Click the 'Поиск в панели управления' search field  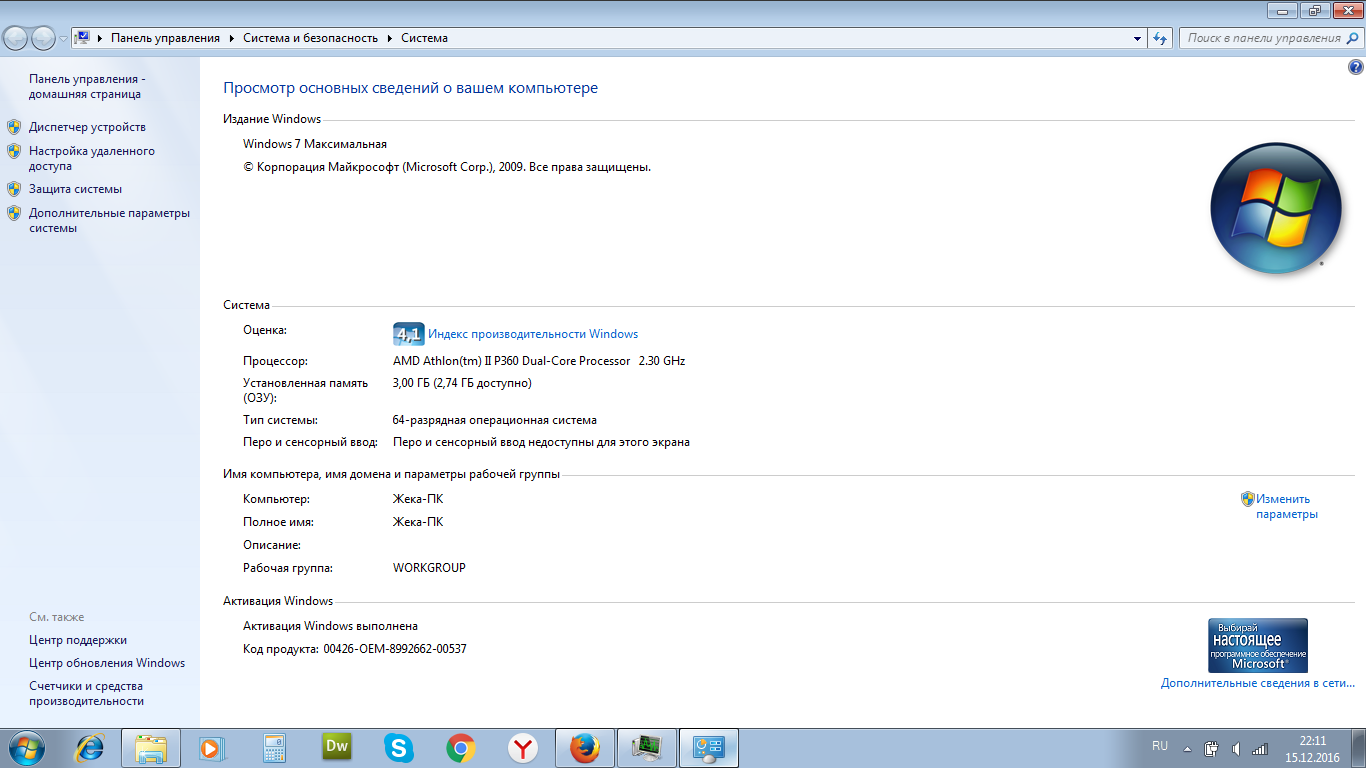pos(1263,38)
